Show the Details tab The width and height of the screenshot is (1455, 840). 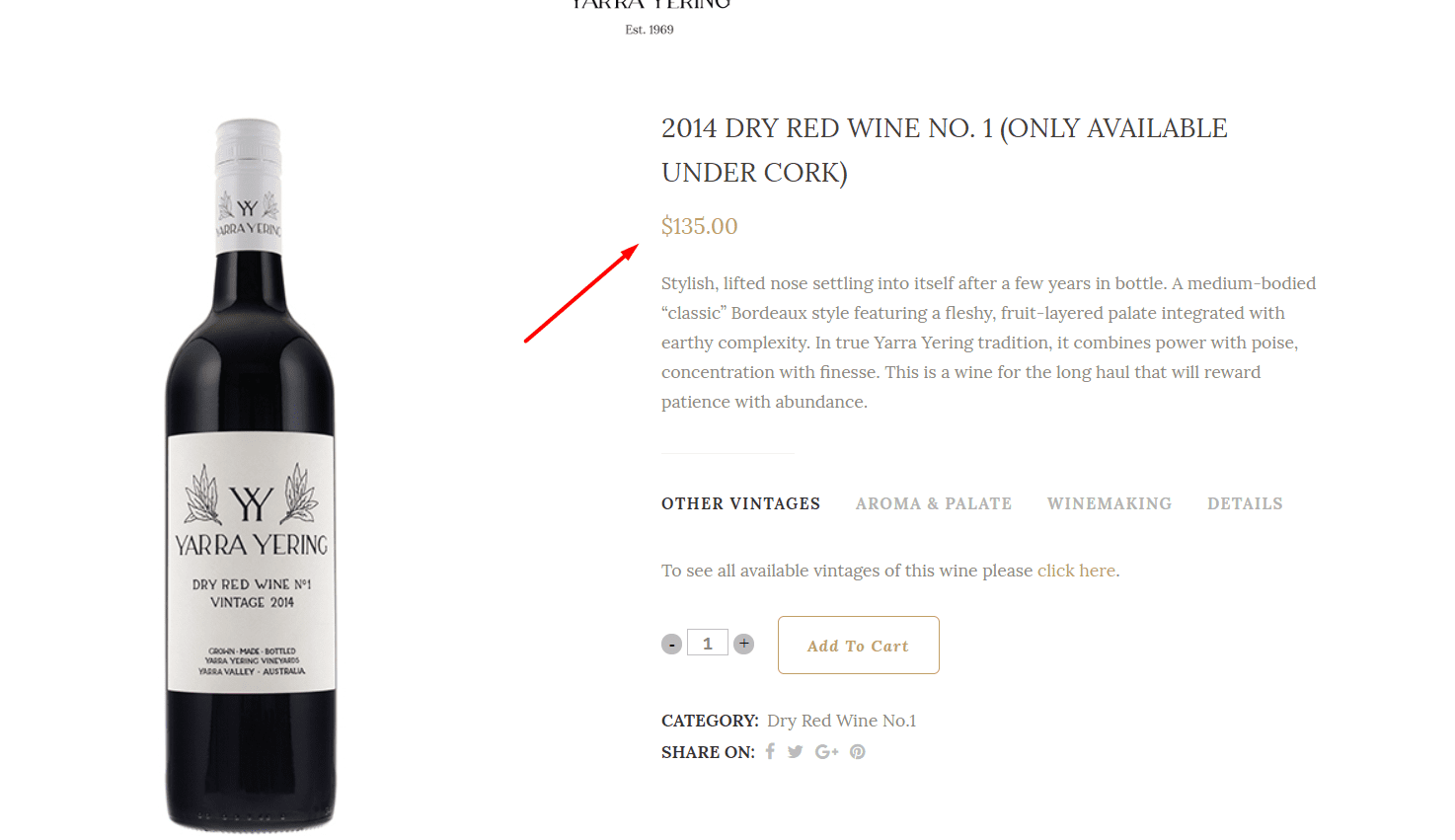(x=1245, y=503)
